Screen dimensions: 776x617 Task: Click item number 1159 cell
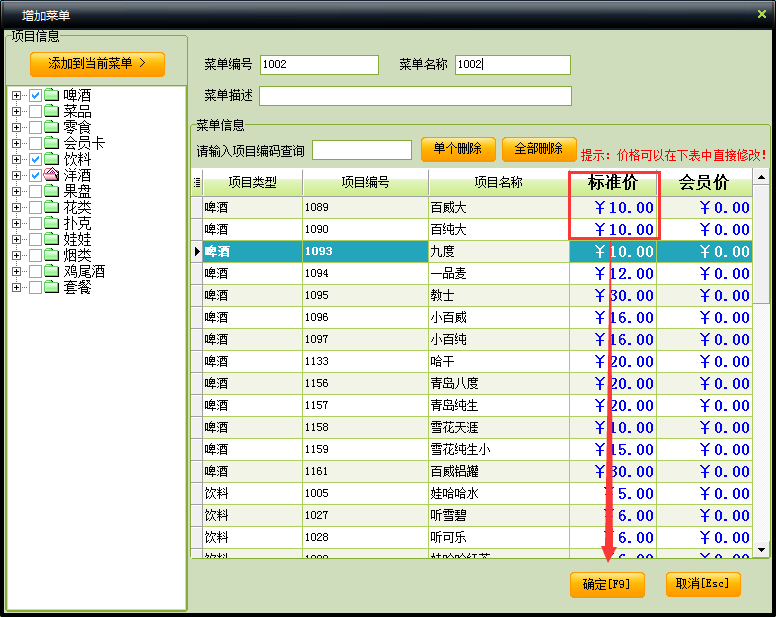point(365,449)
